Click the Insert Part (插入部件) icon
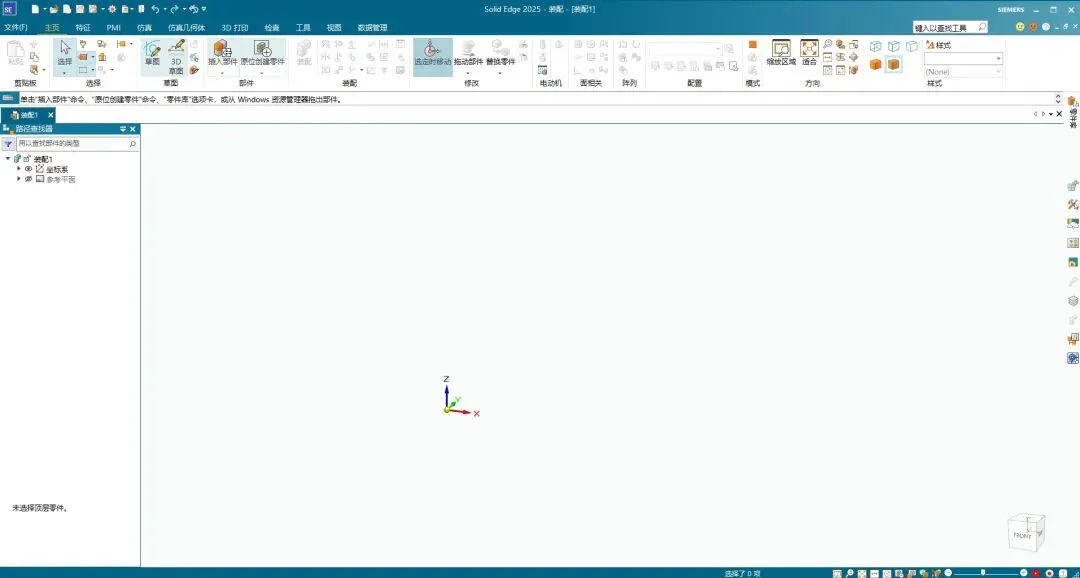Screen dimensions: 1080x578 click(x=222, y=49)
